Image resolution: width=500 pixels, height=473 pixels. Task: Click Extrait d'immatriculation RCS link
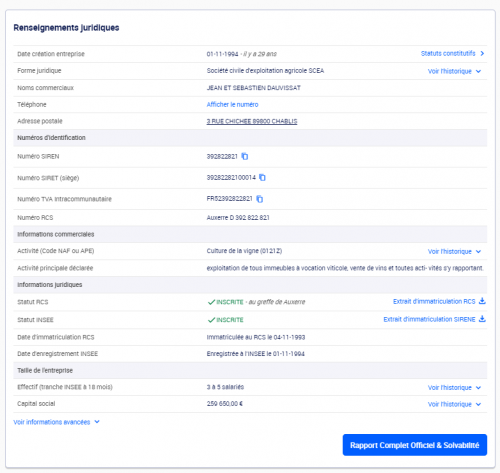[x=434, y=301]
